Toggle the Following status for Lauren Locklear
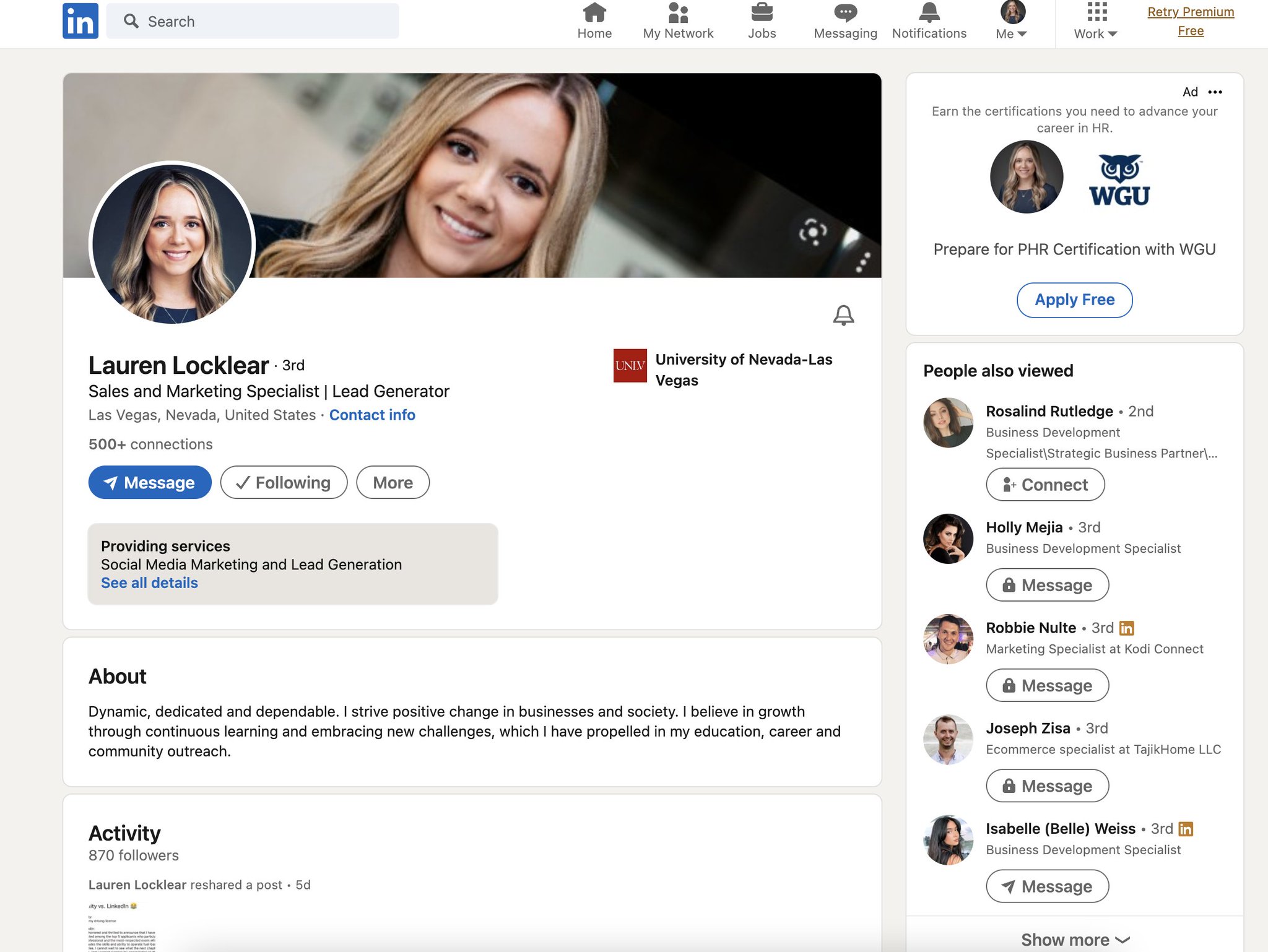The width and height of the screenshot is (1268, 952). 283,482
